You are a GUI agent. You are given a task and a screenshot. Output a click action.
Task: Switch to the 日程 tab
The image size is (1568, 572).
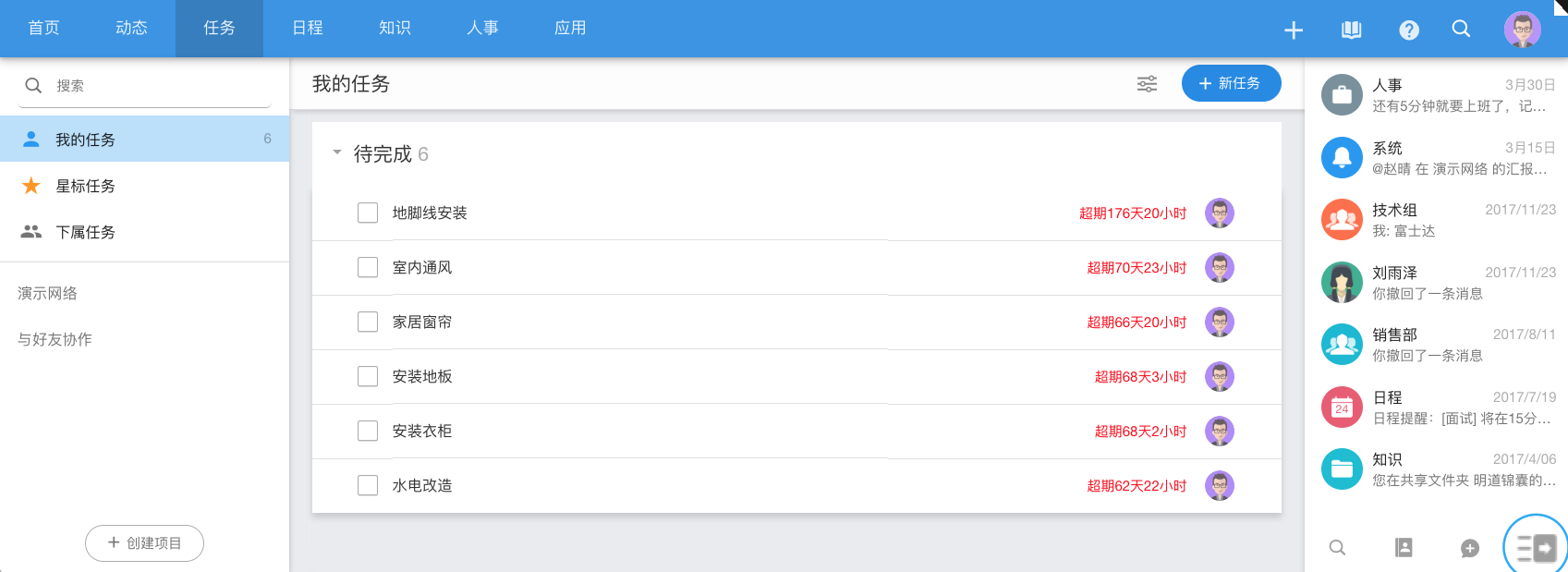[x=308, y=29]
